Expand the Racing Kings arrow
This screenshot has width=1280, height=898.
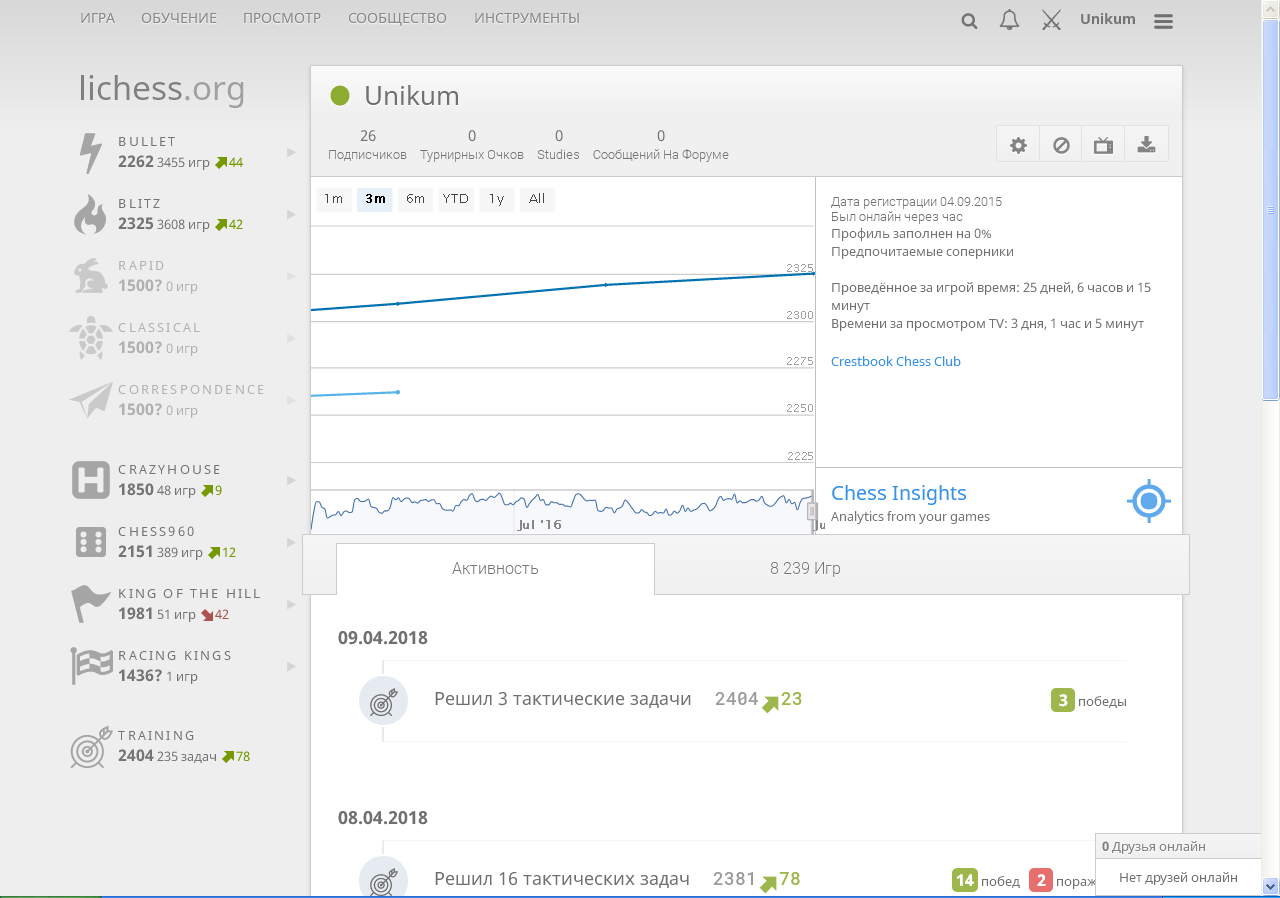292,666
